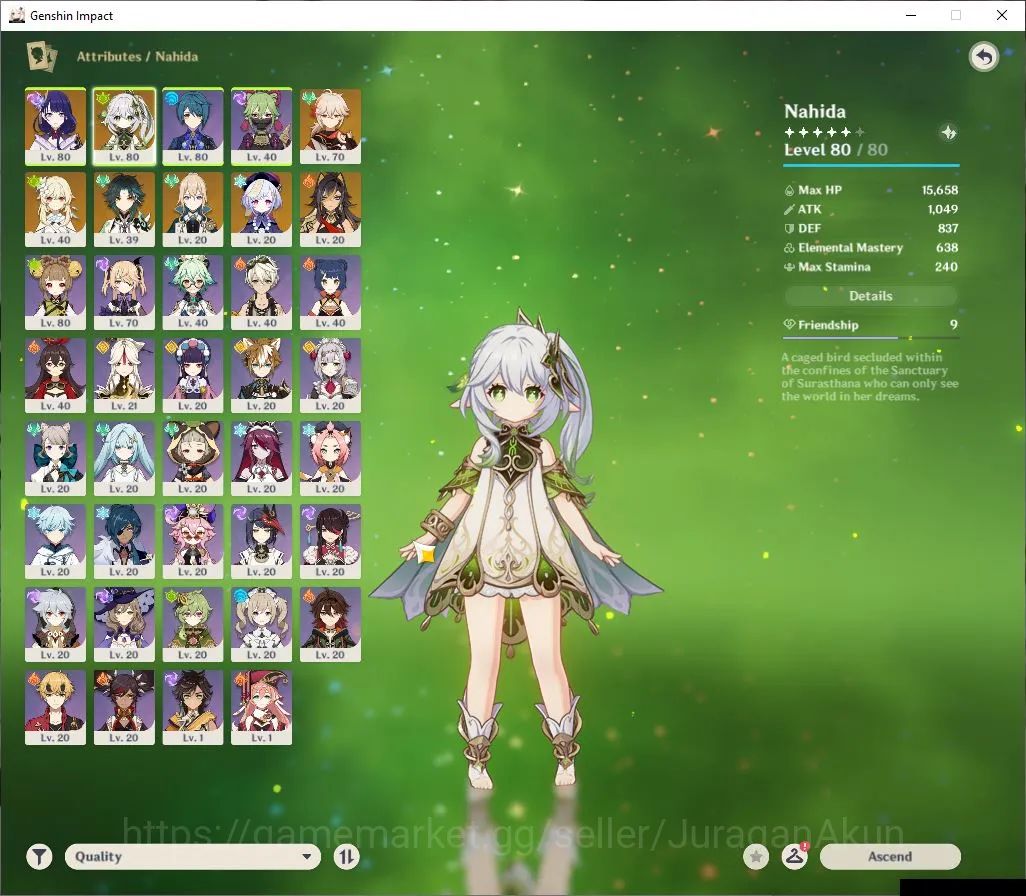The image size is (1026, 896).
Task: Select hooded Sayu's portrait
Action: pyautogui.click(x=193, y=459)
